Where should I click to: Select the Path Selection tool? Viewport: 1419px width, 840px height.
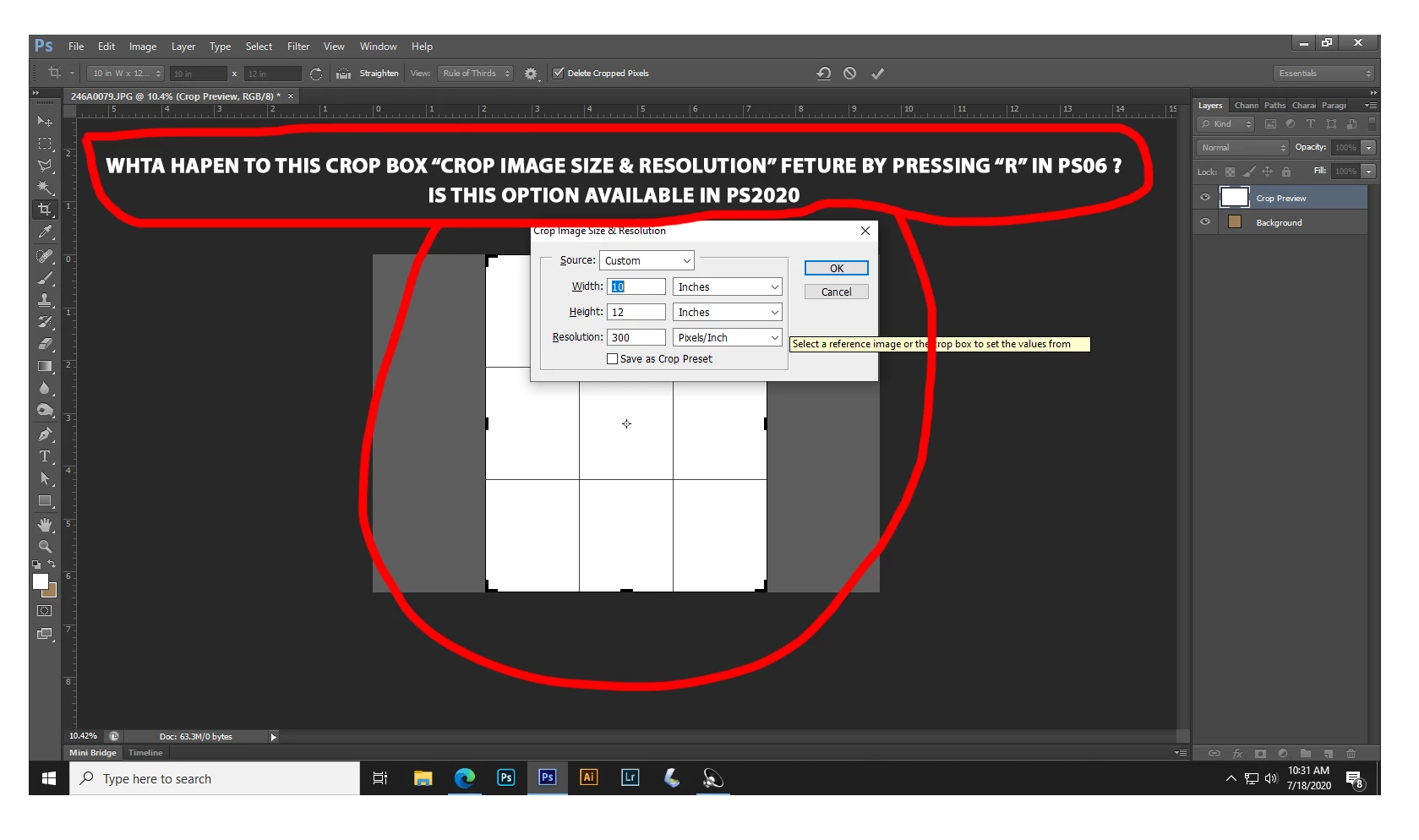pyautogui.click(x=45, y=478)
